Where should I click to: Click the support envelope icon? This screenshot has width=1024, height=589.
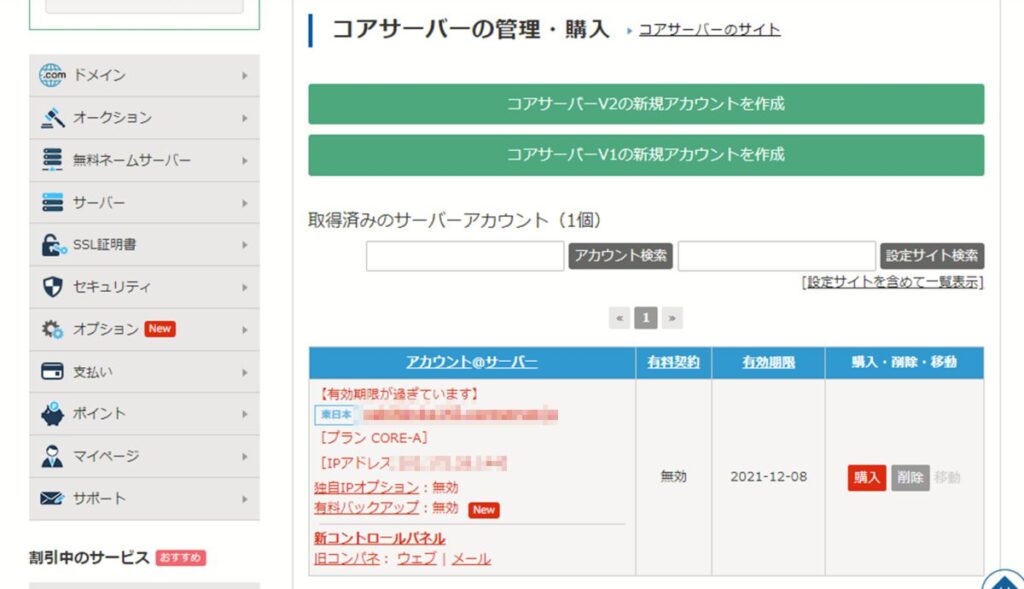pyautogui.click(x=52, y=498)
